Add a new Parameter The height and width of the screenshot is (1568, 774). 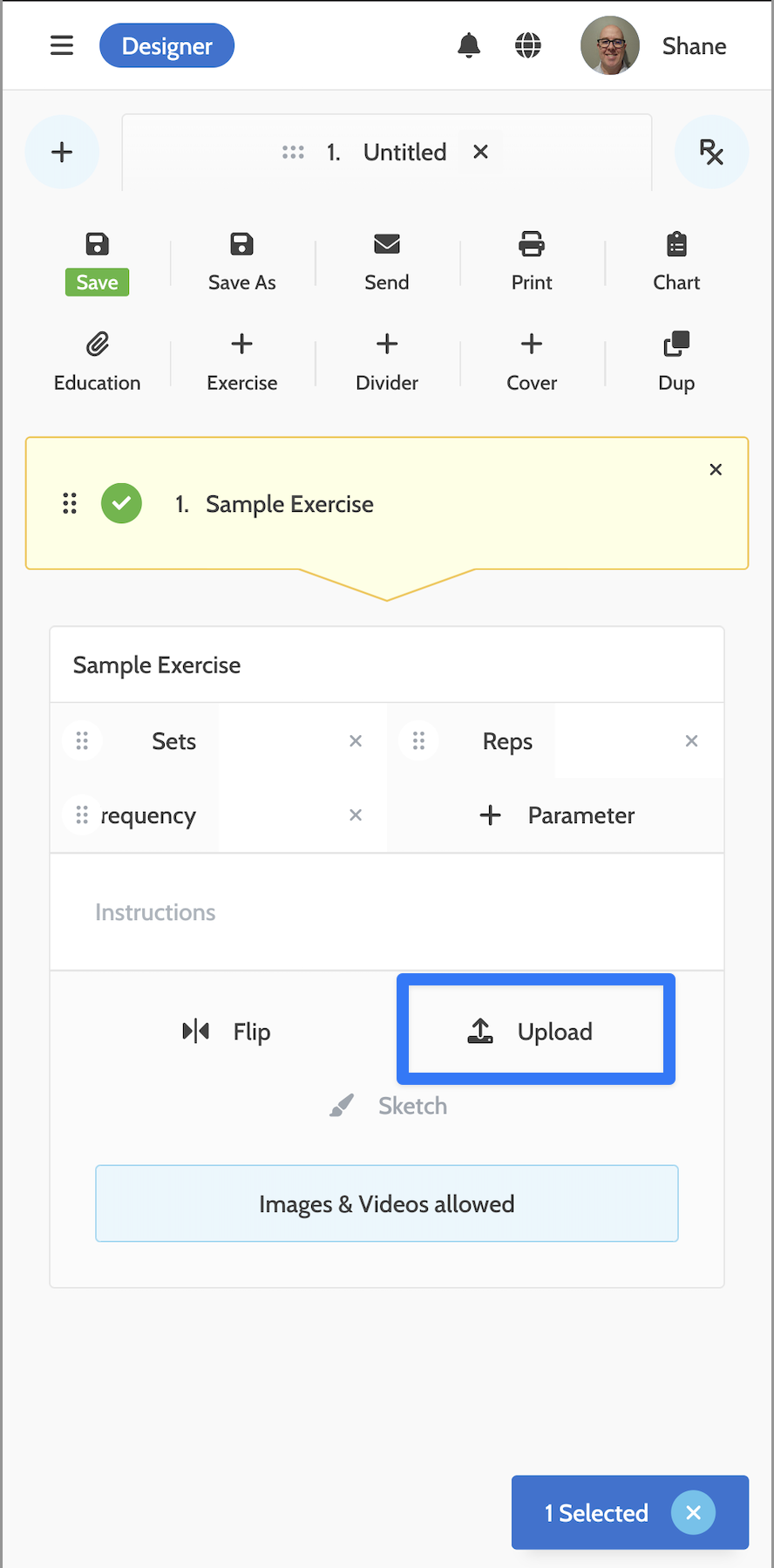click(x=557, y=815)
